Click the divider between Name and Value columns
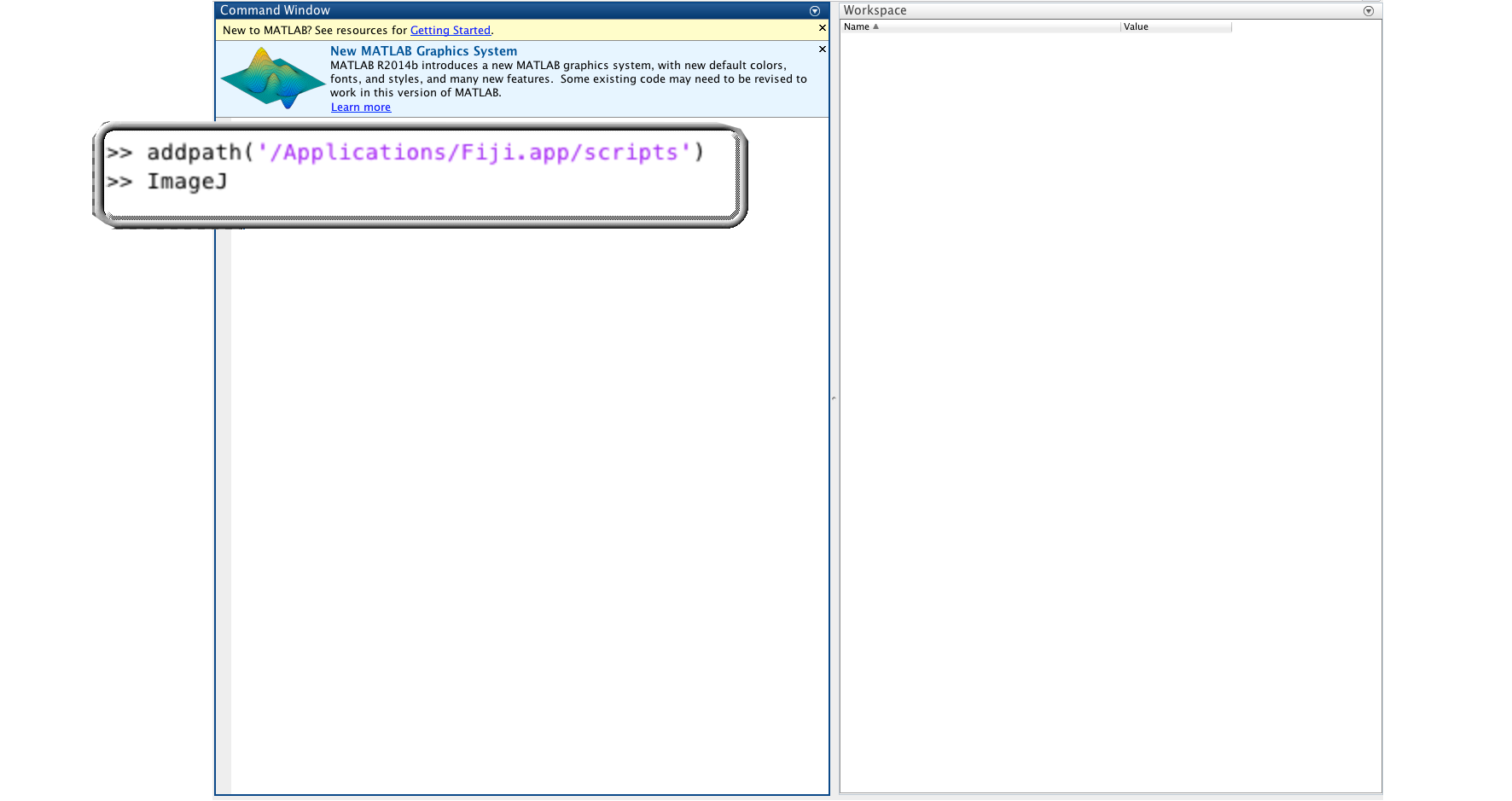 click(x=1120, y=26)
